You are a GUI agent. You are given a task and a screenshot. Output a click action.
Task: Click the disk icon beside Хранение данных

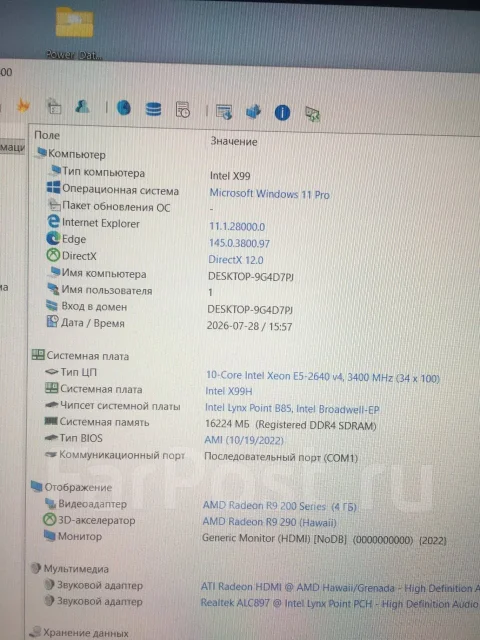36,632
